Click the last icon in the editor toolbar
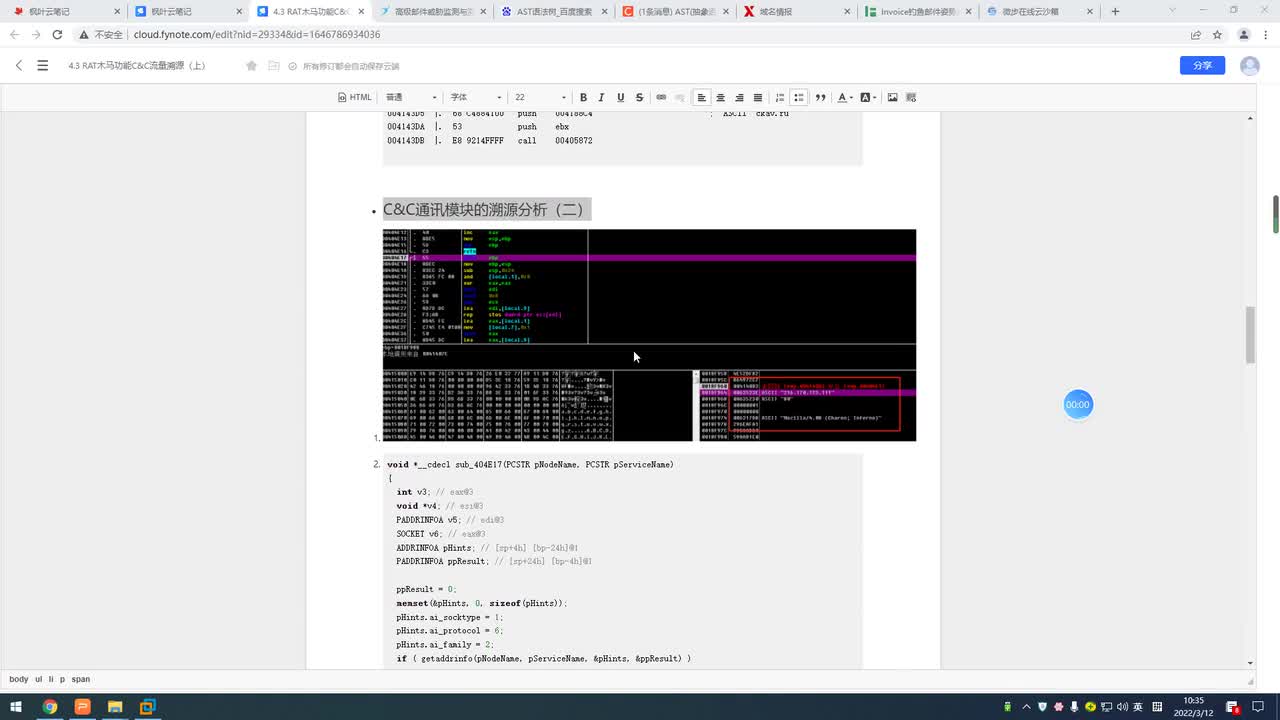 point(911,97)
